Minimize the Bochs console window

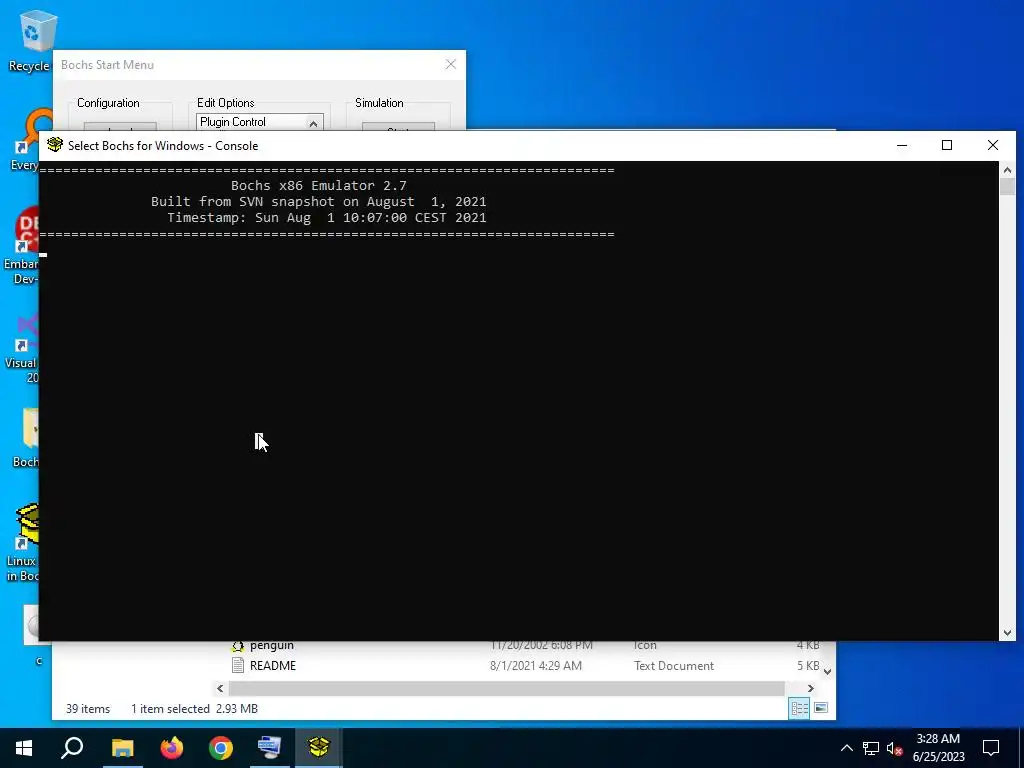click(902, 145)
